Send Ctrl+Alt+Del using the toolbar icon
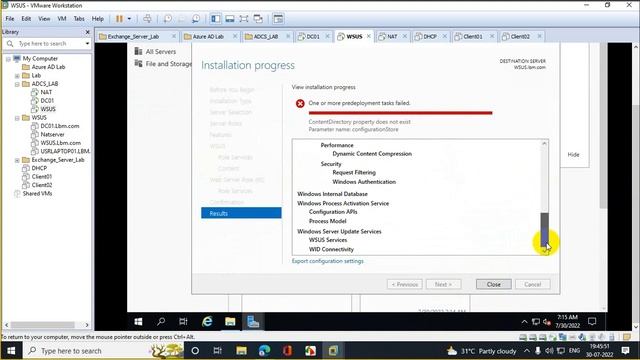 click(147, 19)
